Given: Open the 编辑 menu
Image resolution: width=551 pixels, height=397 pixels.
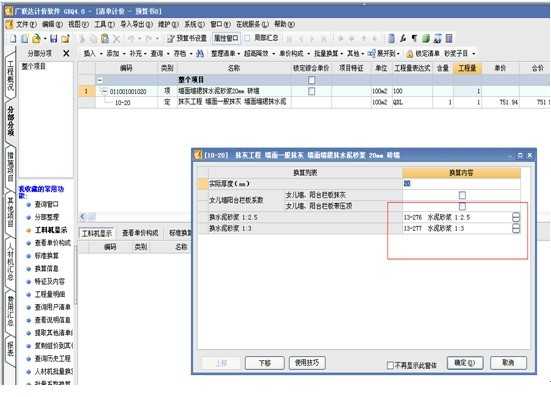Looking at the screenshot, I should coord(52,24).
